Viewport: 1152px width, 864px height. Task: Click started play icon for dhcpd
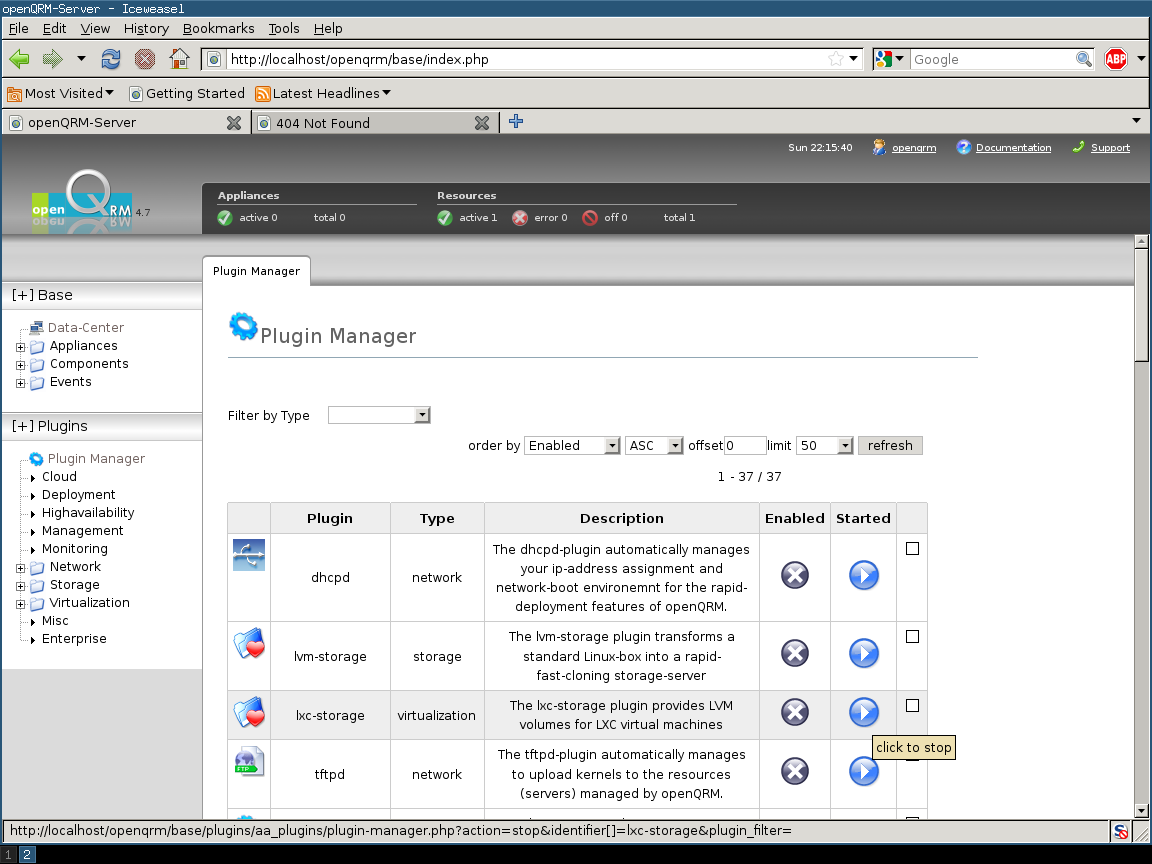864,575
